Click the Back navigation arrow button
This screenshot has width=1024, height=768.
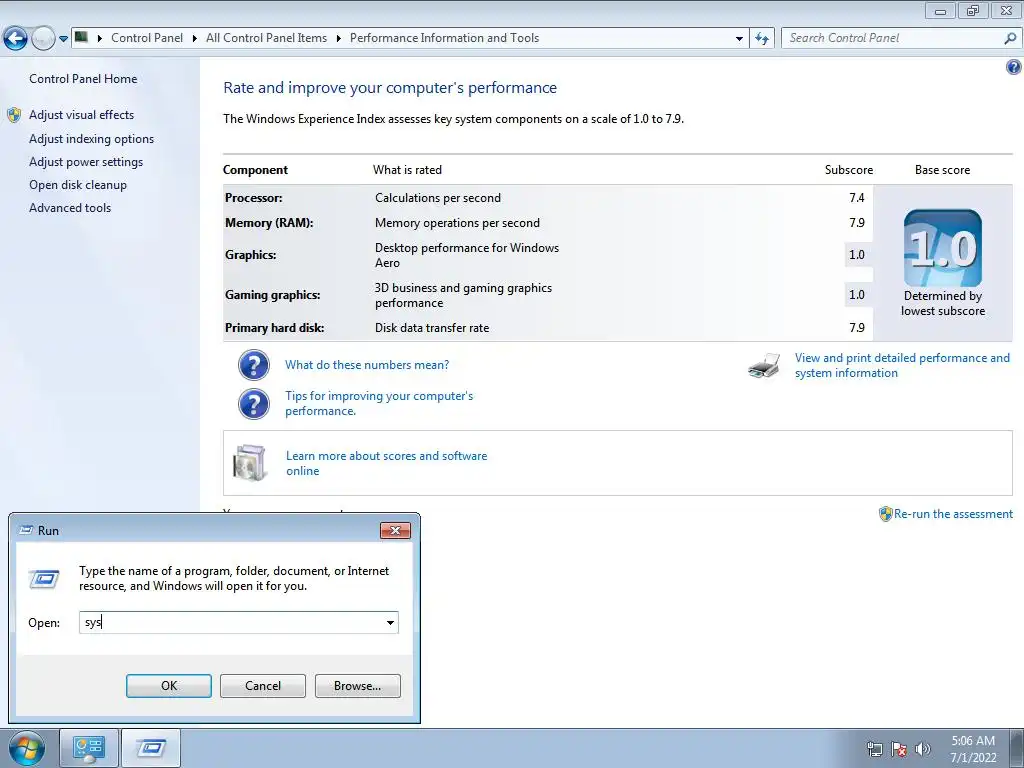15,39
